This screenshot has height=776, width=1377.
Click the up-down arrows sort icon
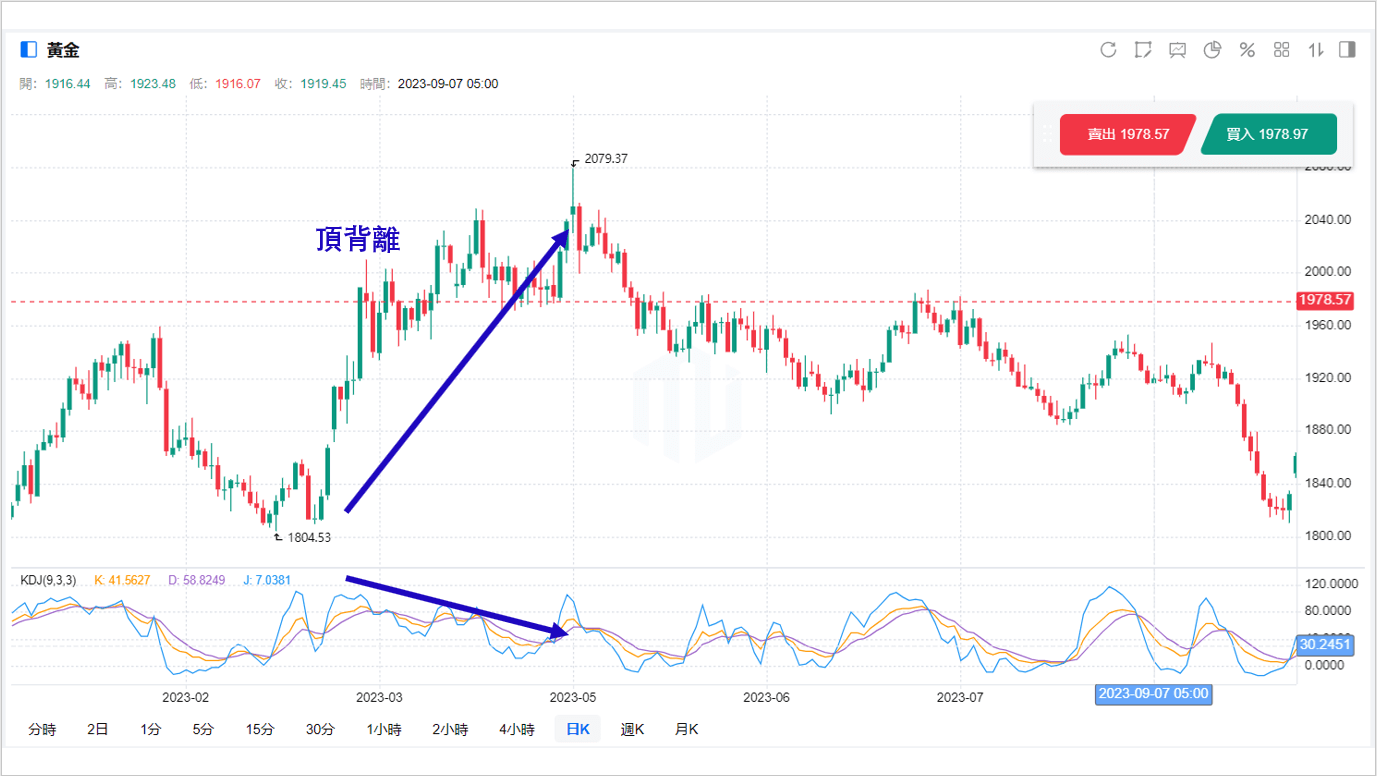coord(1316,50)
